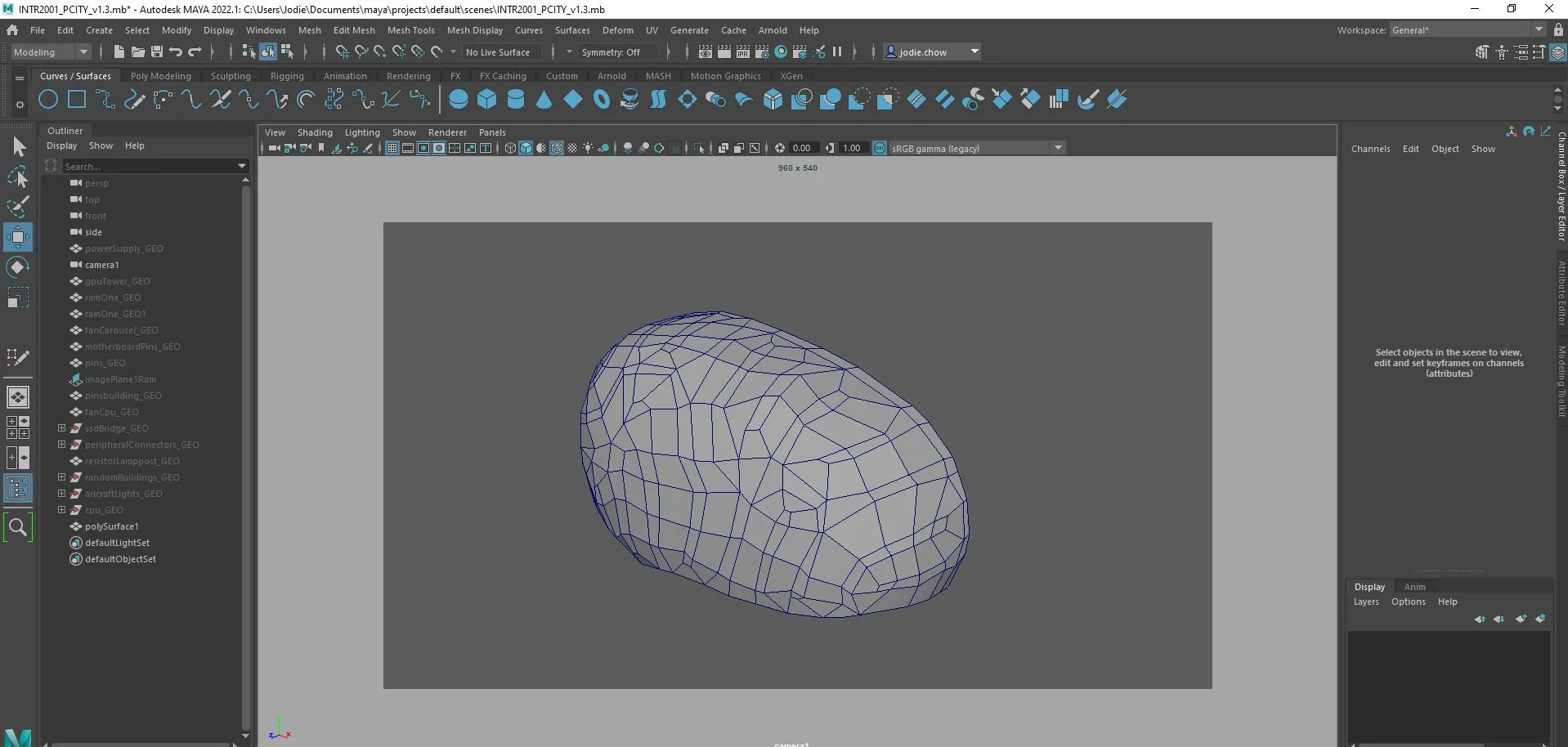Open the jodie.chow account dropdown
Screen dimensions: 1568x747
pos(932,51)
